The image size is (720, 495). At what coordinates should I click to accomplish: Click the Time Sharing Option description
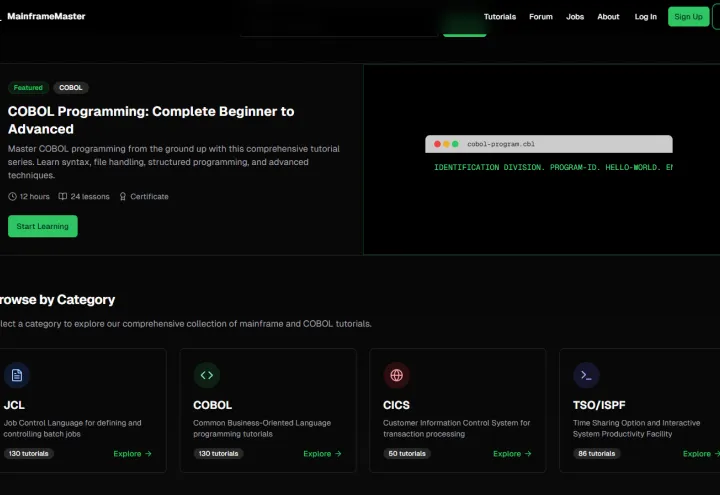(x=636, y=428)
